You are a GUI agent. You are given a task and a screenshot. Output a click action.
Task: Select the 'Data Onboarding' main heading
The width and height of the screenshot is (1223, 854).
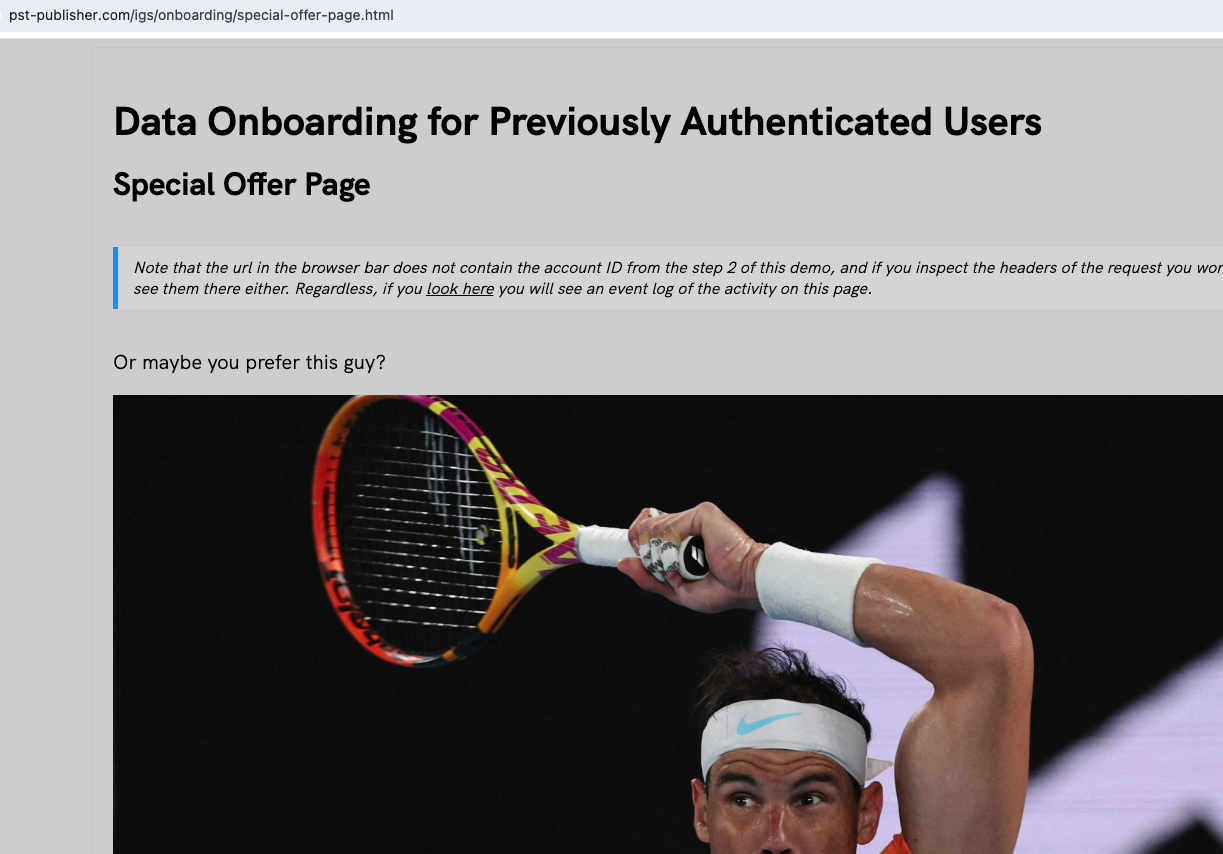(x=577, y=122)
